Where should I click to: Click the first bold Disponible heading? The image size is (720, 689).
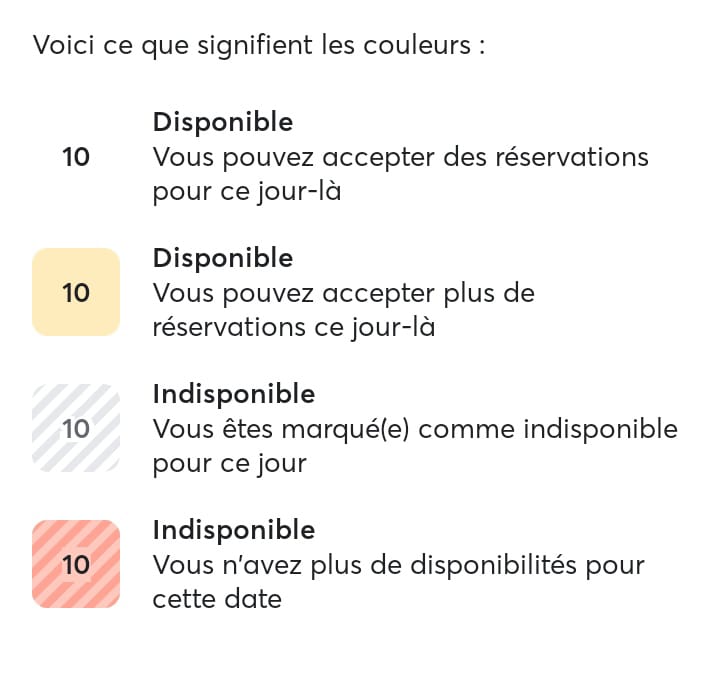(223, 123)
